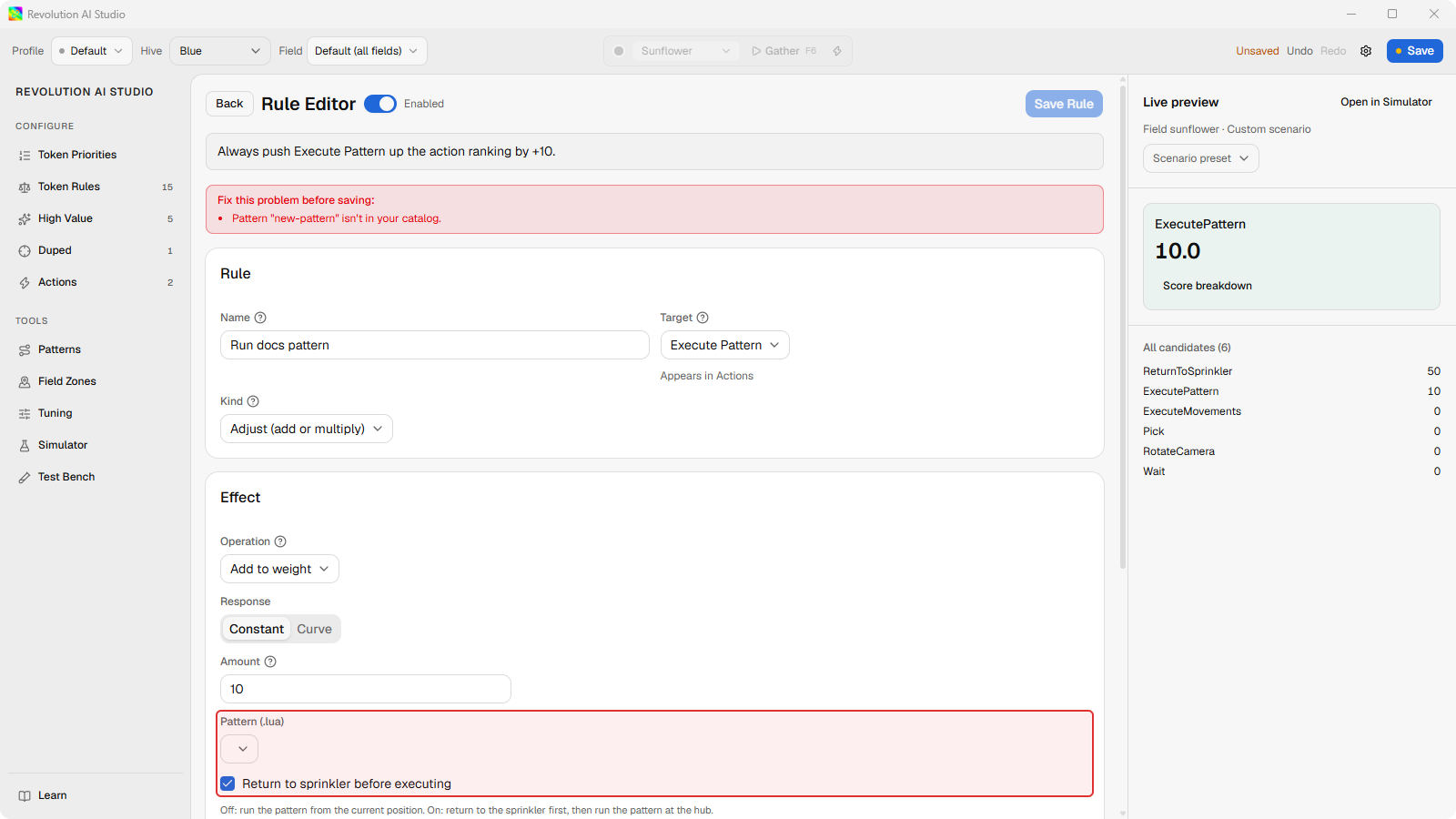The image size is (1456, 819).
Task: Click the Amount input field
Action: click(366, 689)
